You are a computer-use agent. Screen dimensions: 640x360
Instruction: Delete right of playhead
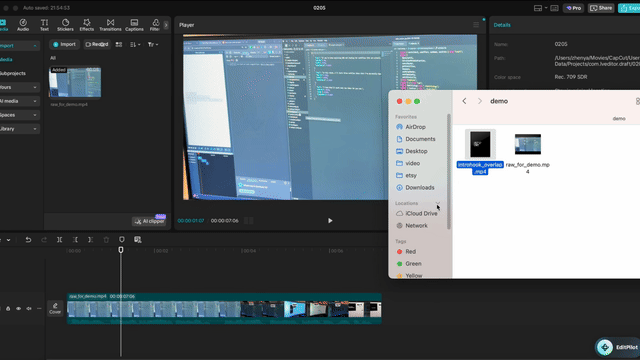click(90, 240)
